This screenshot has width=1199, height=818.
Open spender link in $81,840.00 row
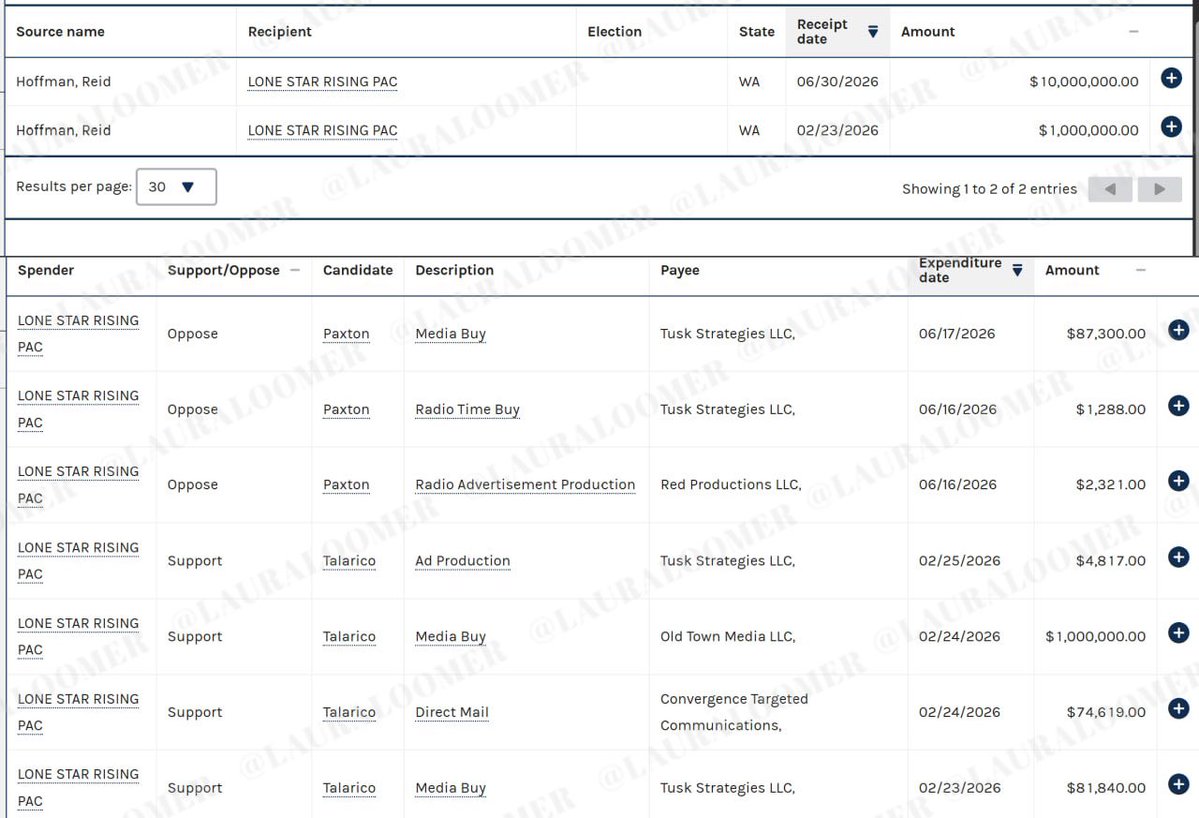click(78, 787)
